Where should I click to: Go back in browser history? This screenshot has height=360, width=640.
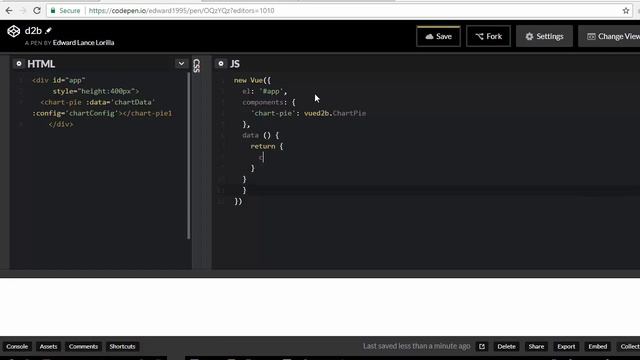click(x=9, y=11)
